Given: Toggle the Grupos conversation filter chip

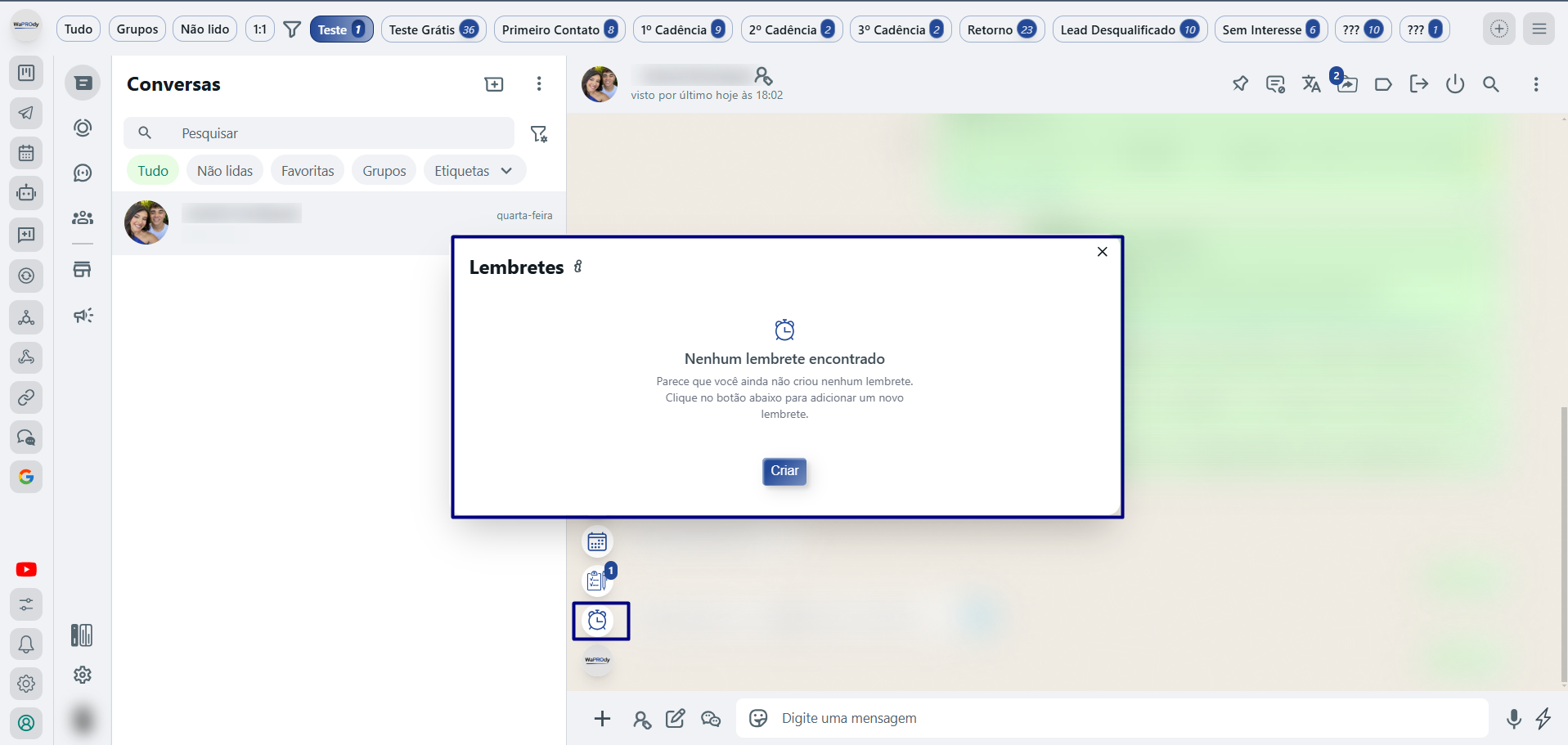Looking at the screenshot, I should [384, 171].
